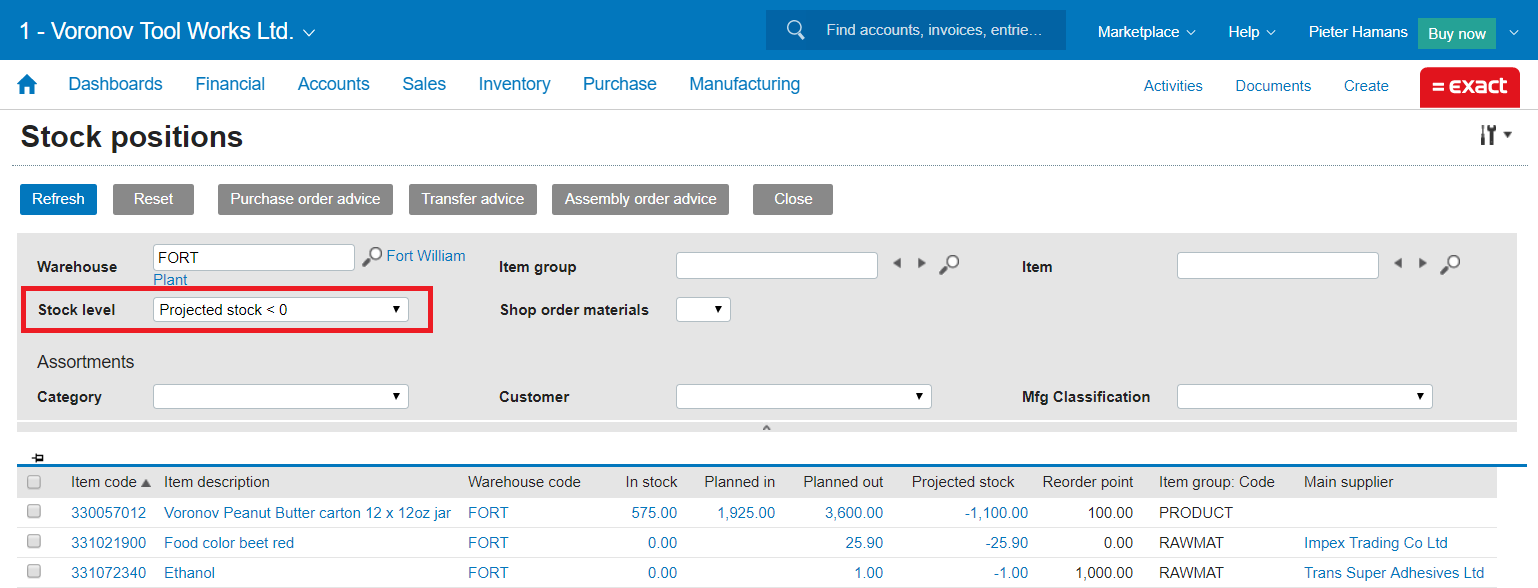Click the Item lookup magnifier icon
This screenshot has width=1538, height=588.
pos(1450,264)
